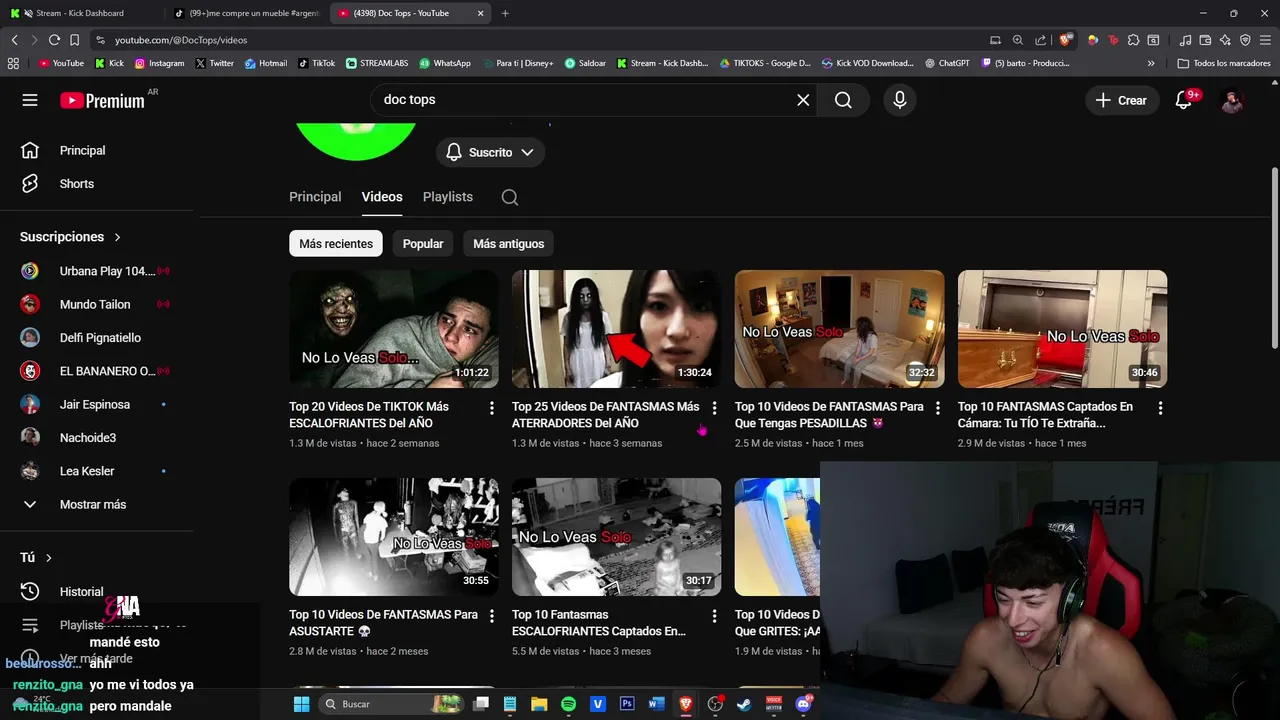Screen dimensions: 1280x720
Task: Select the Popular filter chip
Action: (x=423, y=244)
